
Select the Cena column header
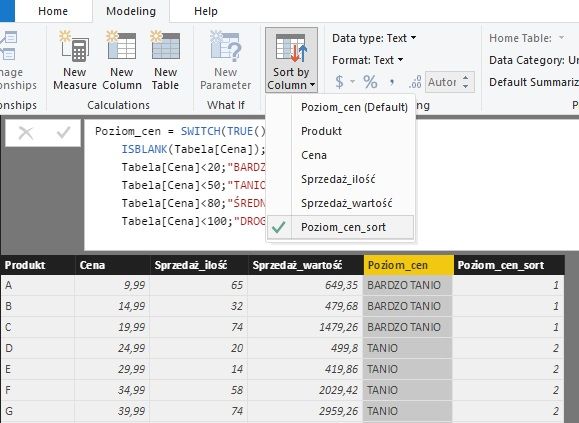click(x=112, y=265)
